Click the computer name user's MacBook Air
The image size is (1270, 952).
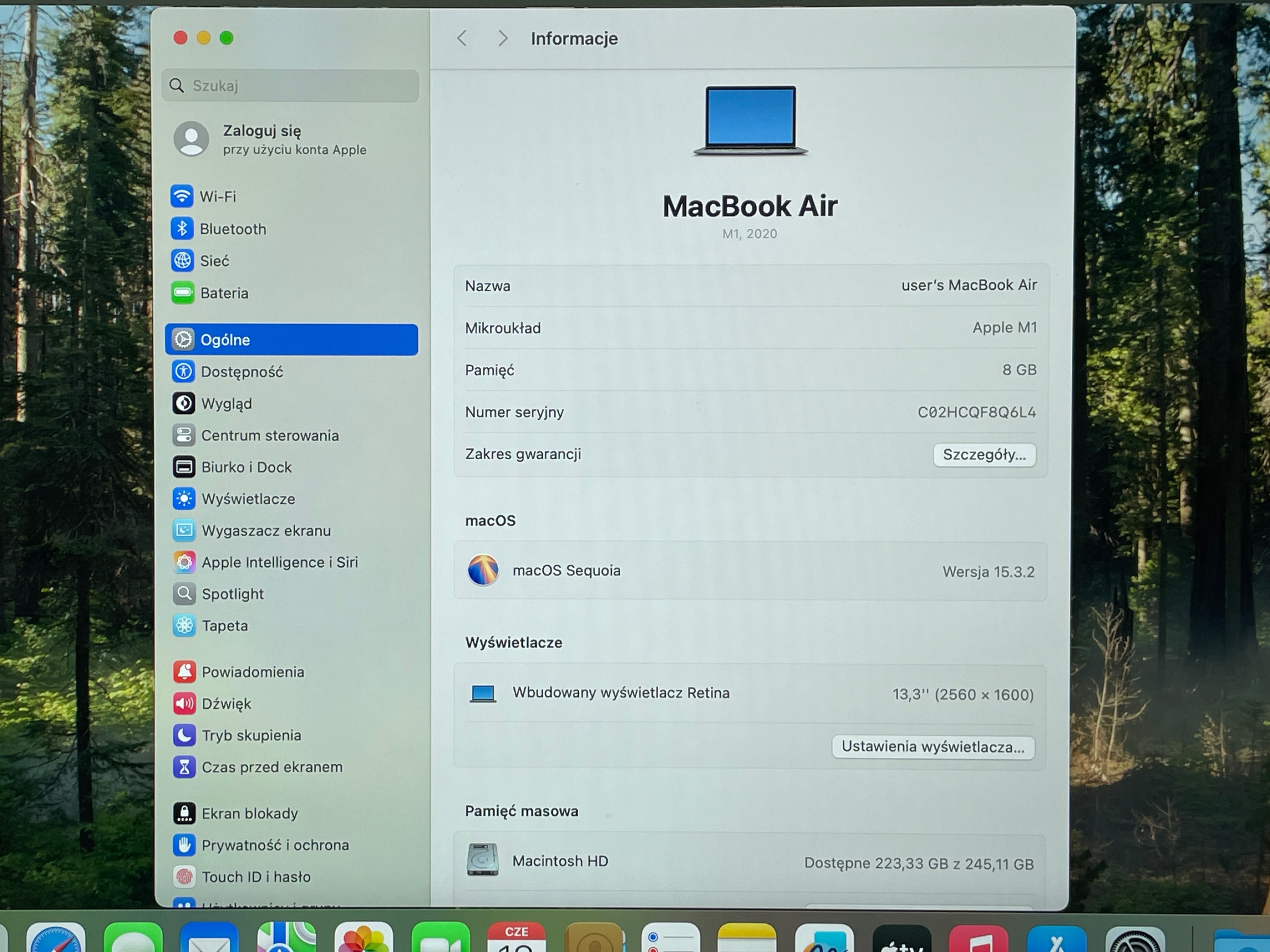[969, 285]
